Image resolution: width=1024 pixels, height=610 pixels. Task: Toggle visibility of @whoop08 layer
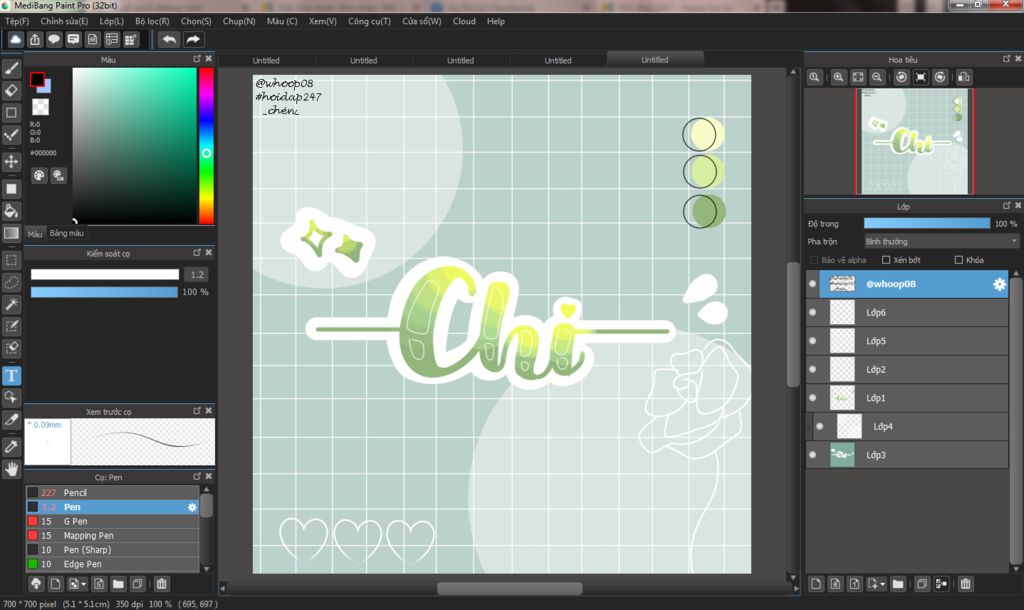click(812, 284)
